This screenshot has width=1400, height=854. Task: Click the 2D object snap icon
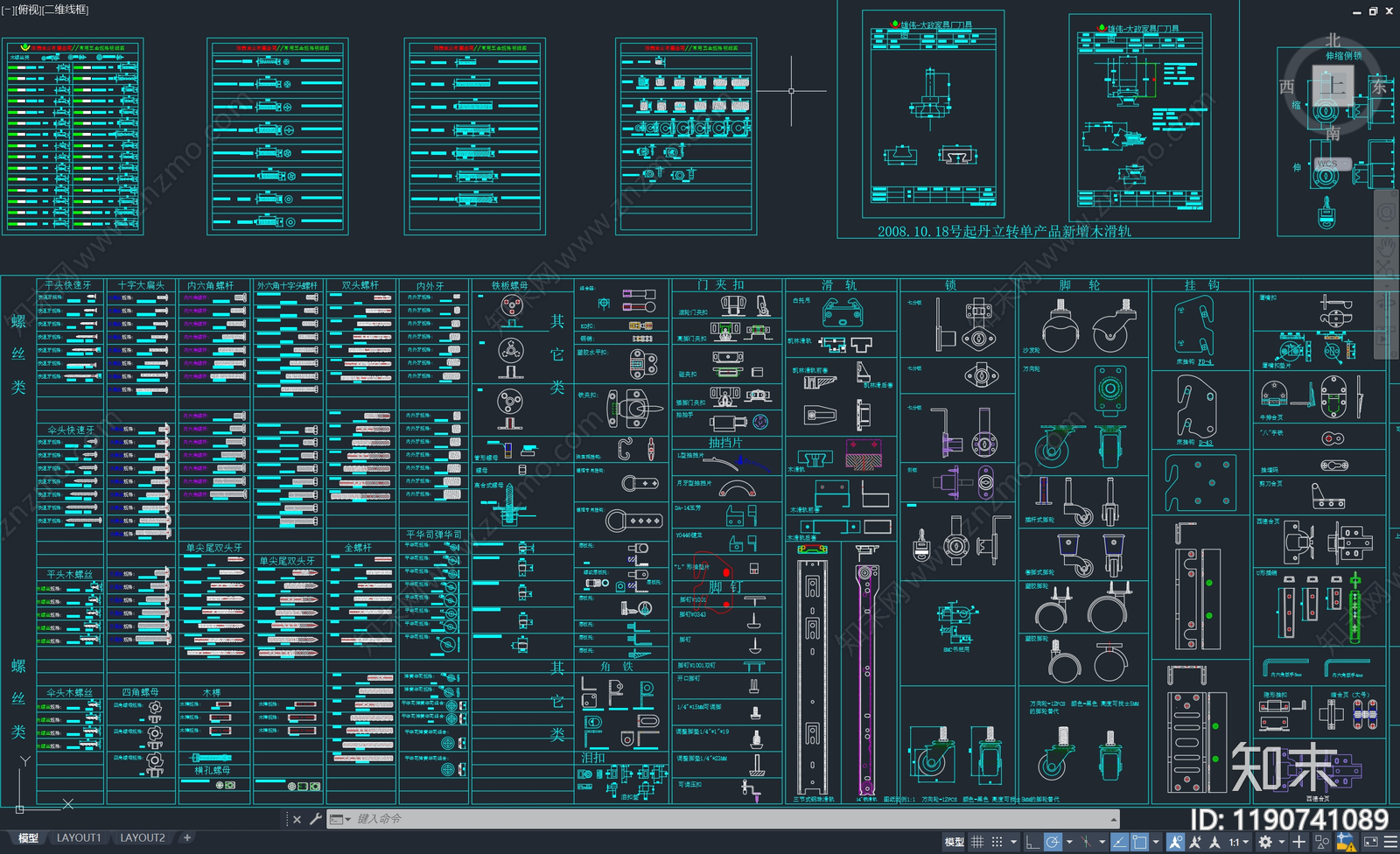pyautogui.click(x=1139, y=842)
